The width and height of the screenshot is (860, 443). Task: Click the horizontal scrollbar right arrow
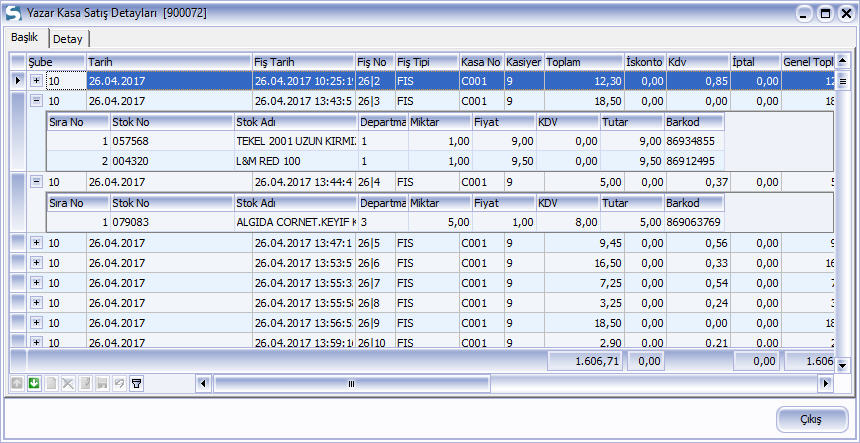pyautogui.click(x=826, y=383)
